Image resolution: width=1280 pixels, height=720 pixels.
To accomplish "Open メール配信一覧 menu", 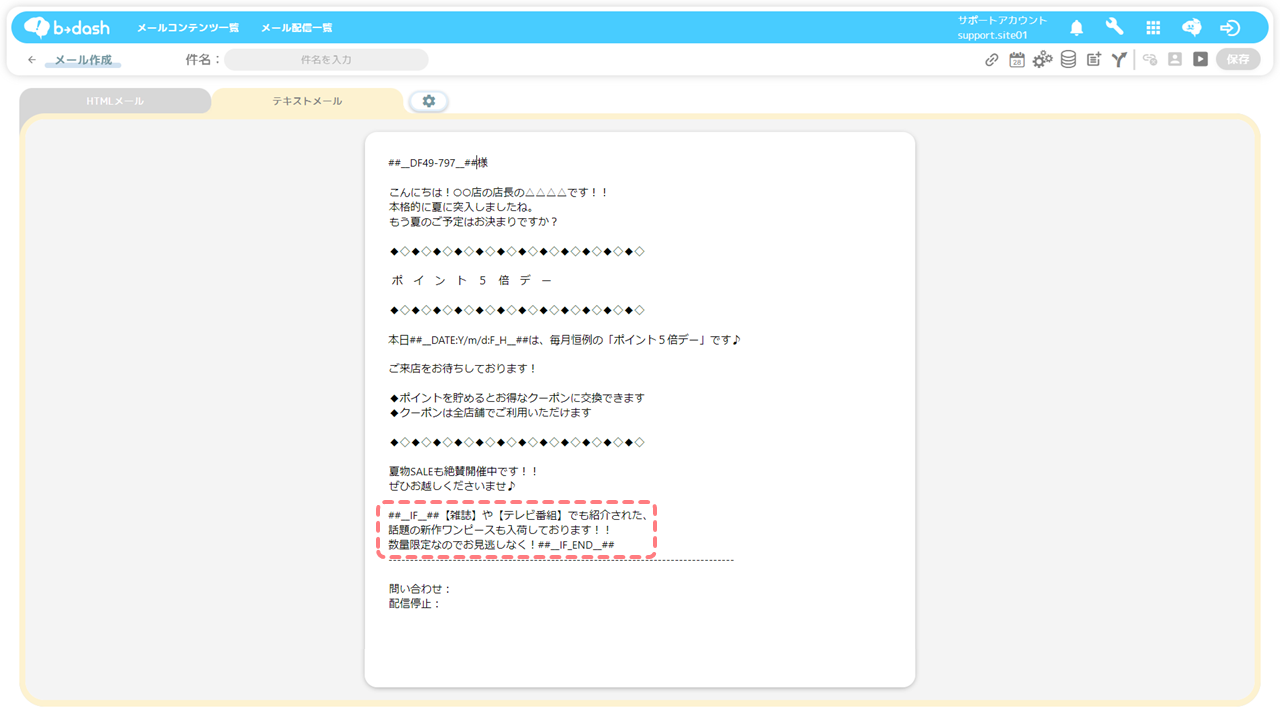I will (x=297, y=28).
